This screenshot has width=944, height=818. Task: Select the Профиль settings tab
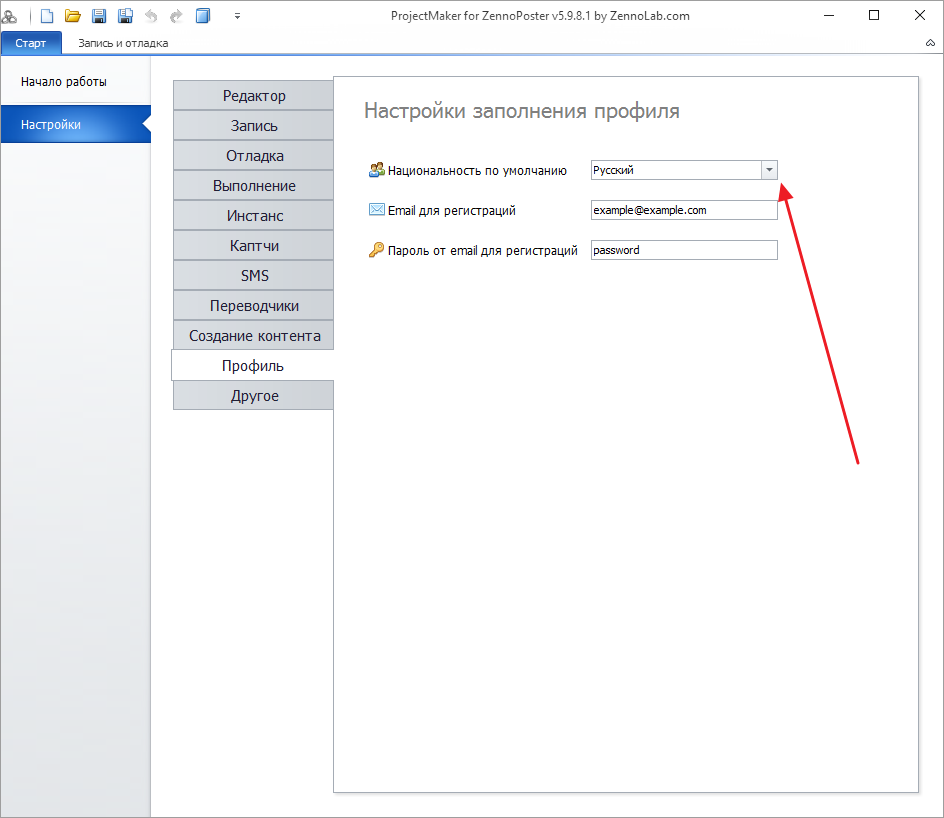pos(253,366)
